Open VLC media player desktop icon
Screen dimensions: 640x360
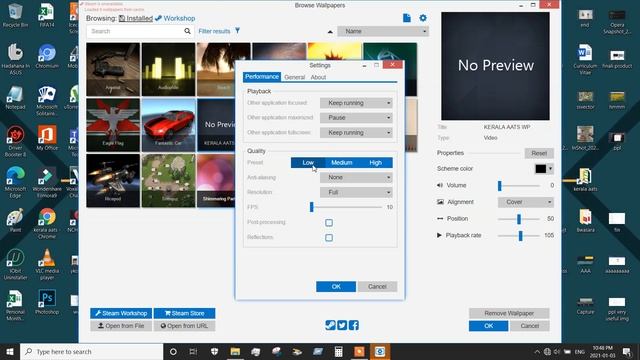[x=47, y=264]
